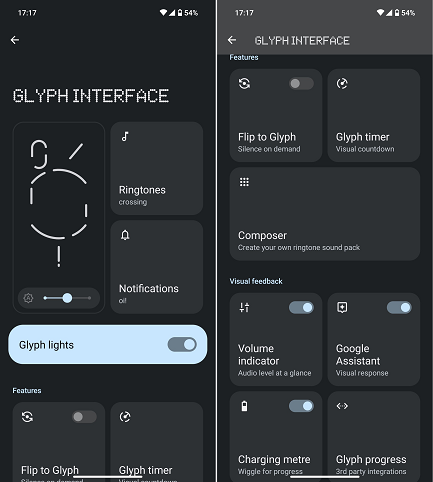The image size is (433, 482).
Task: Open the Composer card
Action: 325,214
